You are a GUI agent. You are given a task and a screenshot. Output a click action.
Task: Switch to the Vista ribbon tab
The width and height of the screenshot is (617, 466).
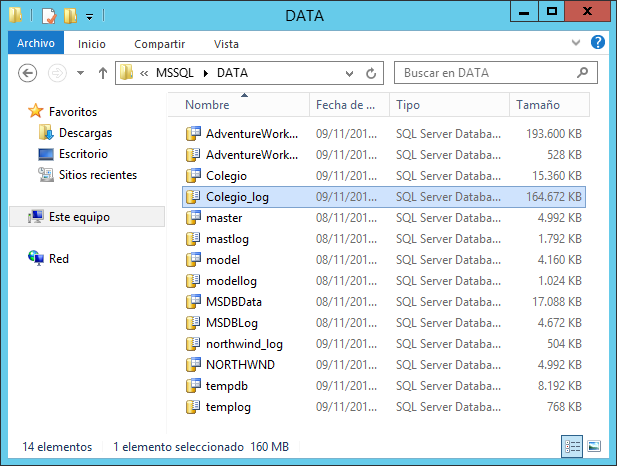click(x=226, y=44)
